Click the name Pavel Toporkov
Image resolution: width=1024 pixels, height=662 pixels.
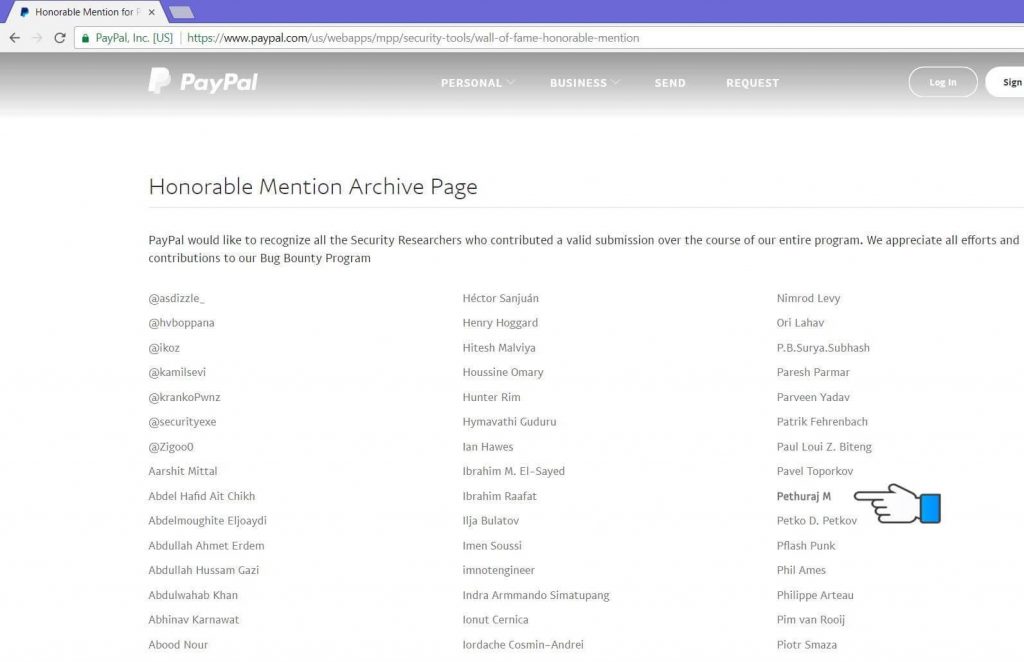pos(815,471)
